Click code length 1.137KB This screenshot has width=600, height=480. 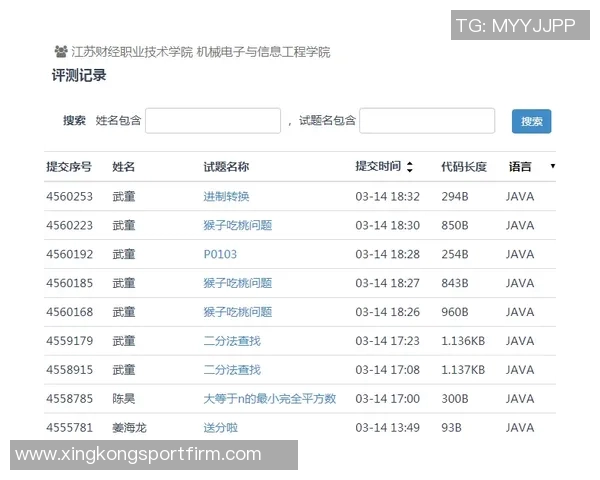(463, 370)
